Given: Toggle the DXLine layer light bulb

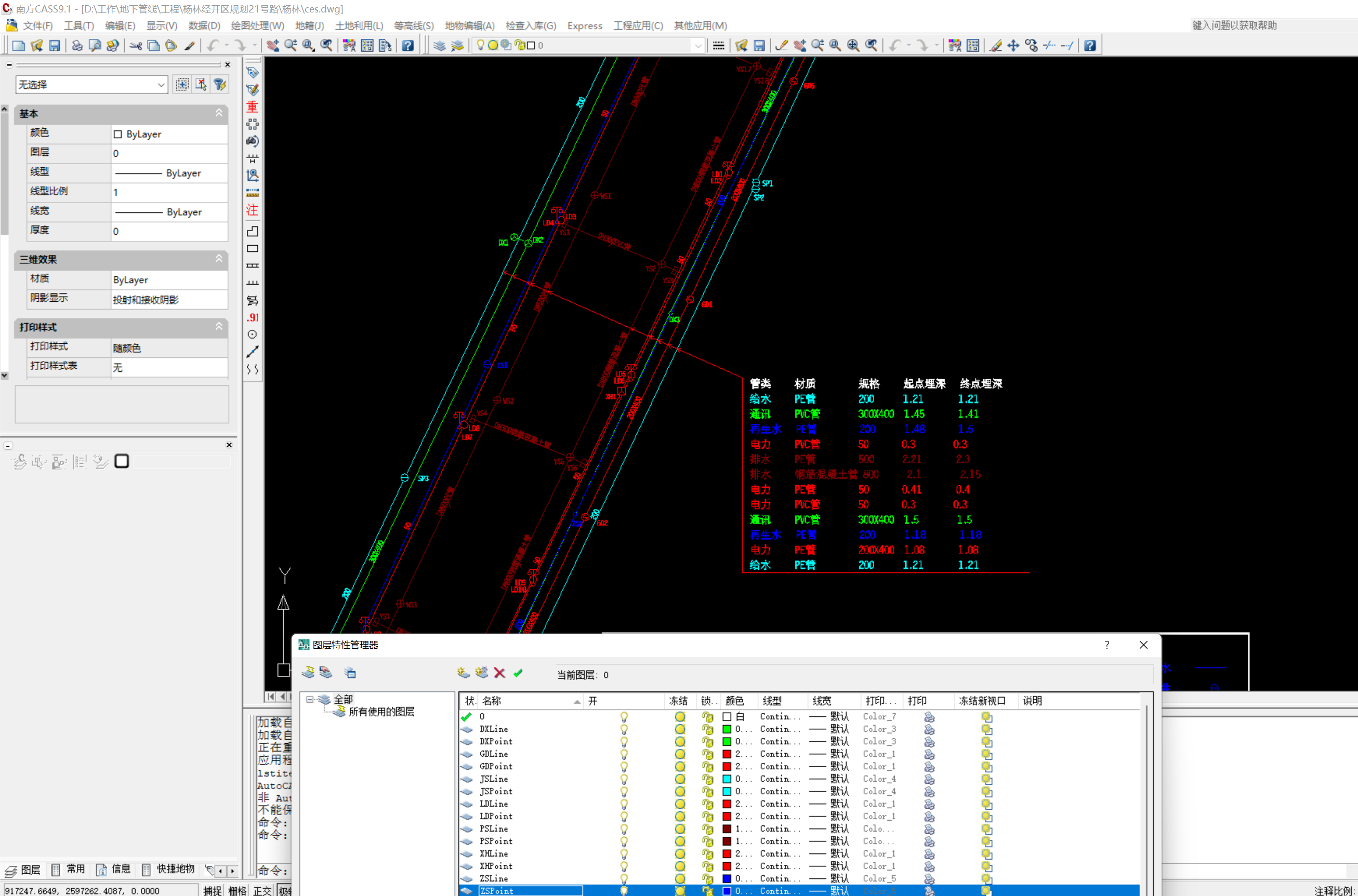Looking at the screenshot, I should tap(624, 729).
